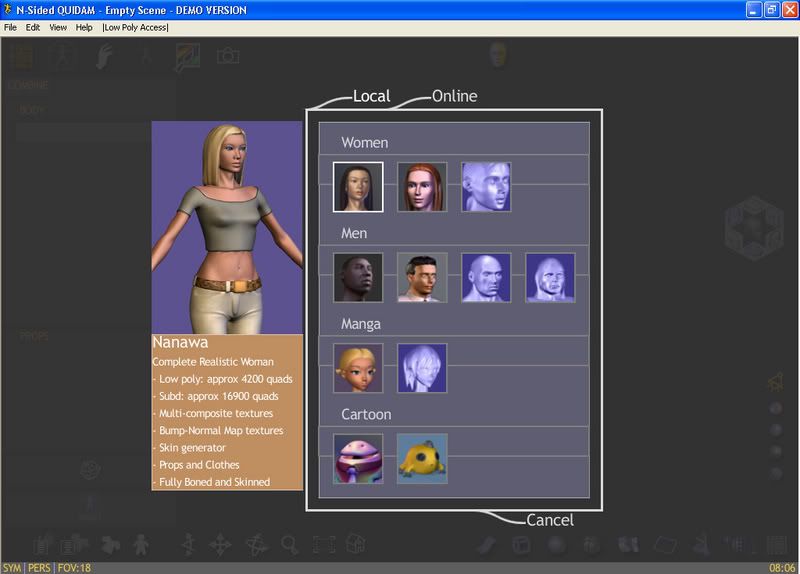This screenshot has width=800, height=574.
Task: Click the dimmed head icon at top
Action: 498,55
